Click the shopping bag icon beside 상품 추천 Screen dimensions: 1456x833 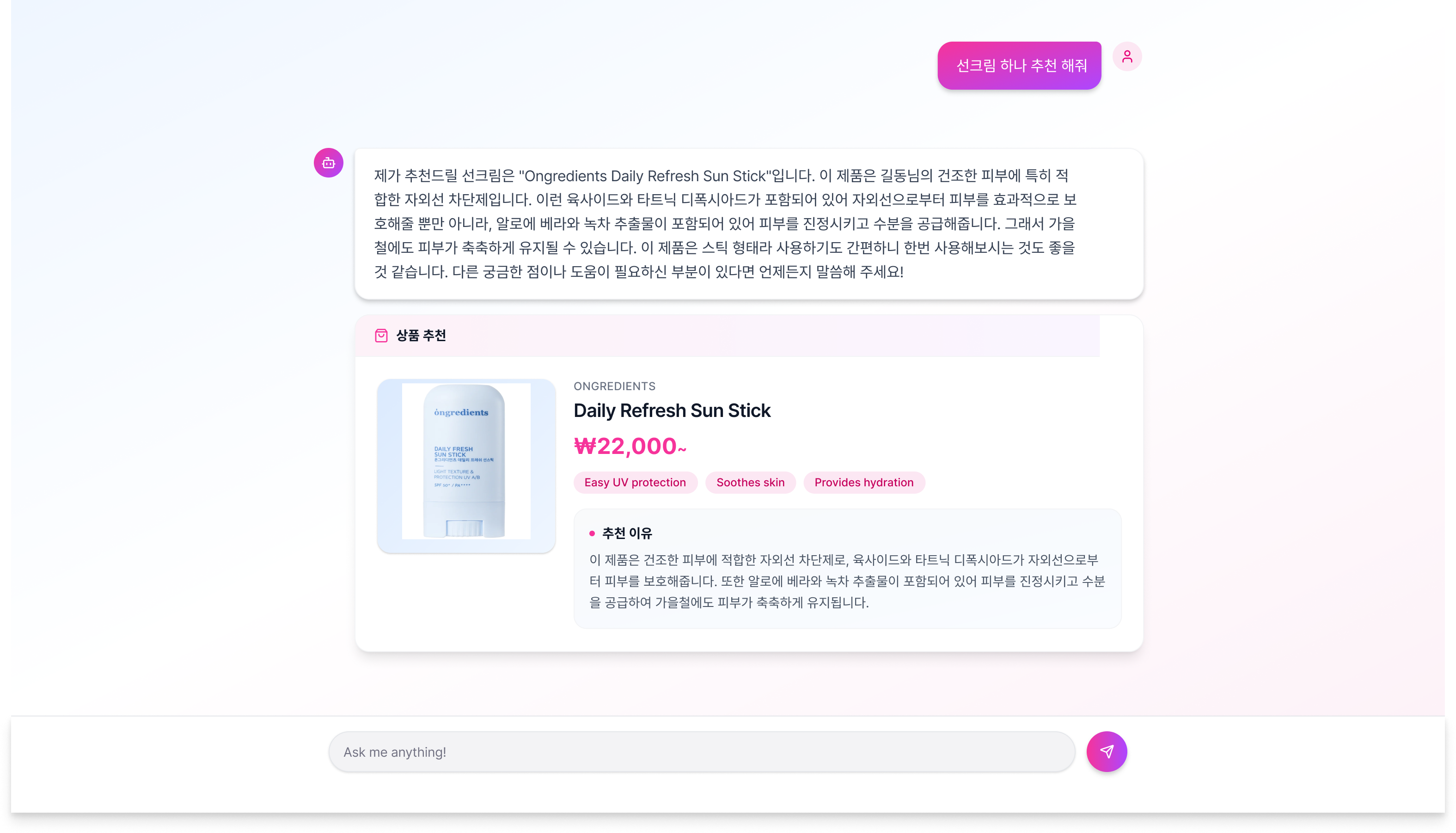pos(381,335)
